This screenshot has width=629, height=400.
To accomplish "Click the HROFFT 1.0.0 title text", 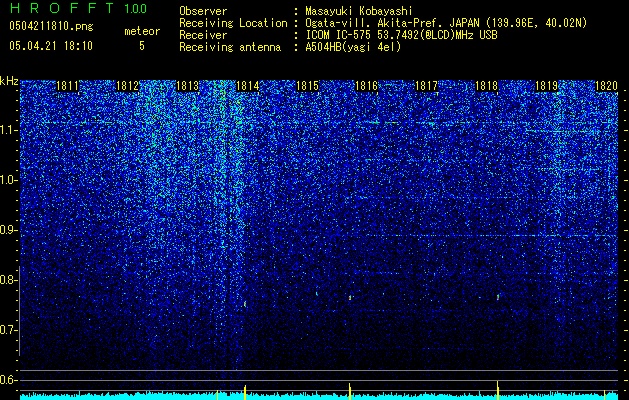I will click(78, 8).
